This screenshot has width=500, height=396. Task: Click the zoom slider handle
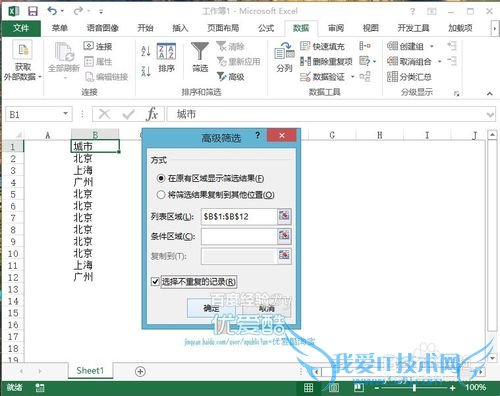(414, 388)
